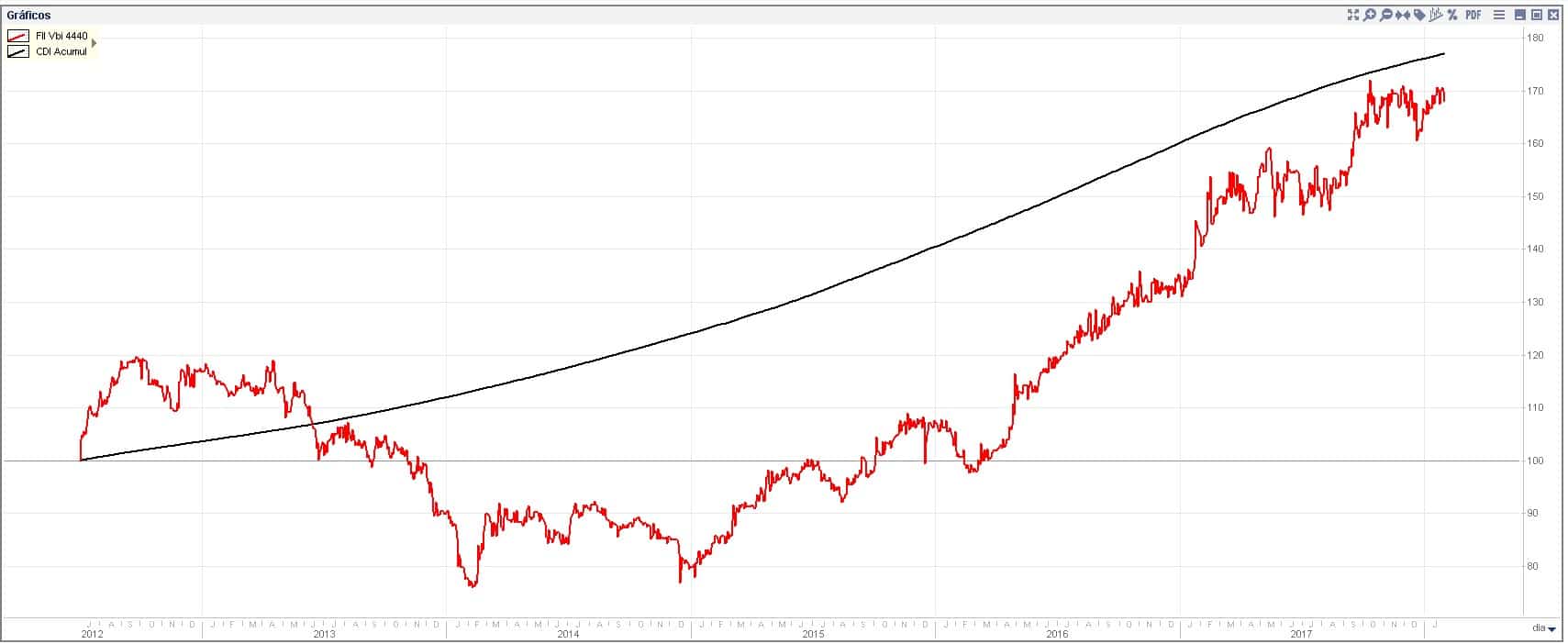Open the three-line options menu
1568x644 pixels.
(x=1499, y=15)
